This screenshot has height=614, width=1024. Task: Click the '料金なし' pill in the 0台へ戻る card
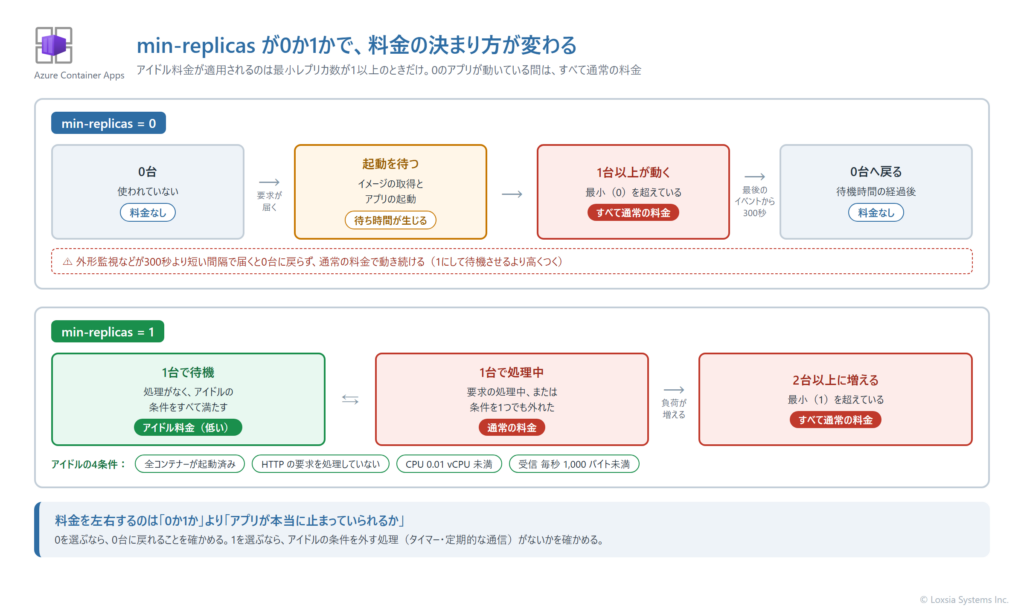point(876,212)
